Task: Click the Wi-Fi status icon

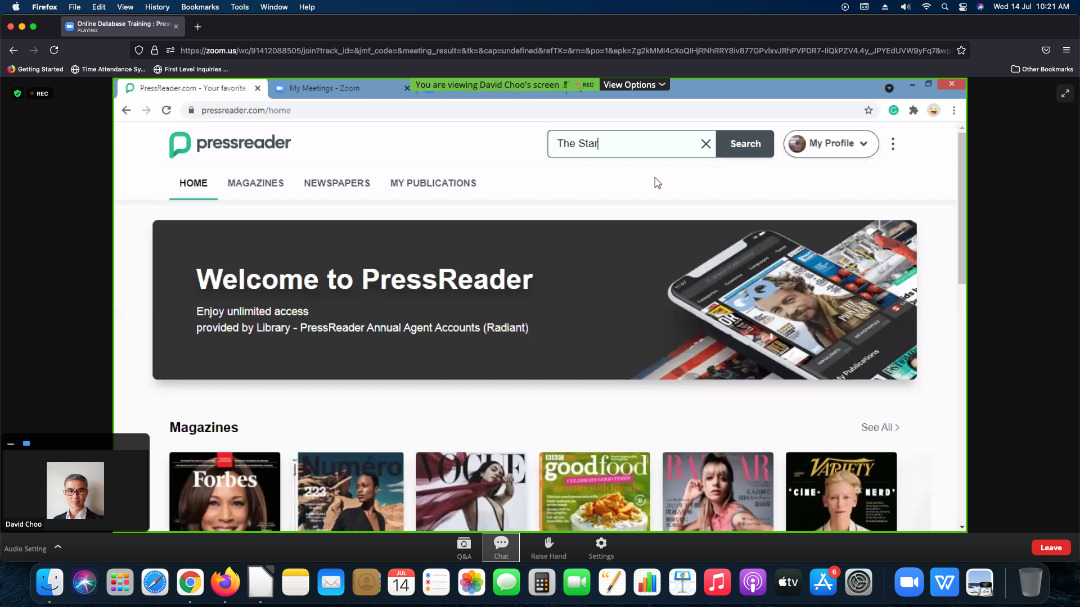Action: click(x=926, y=7)
